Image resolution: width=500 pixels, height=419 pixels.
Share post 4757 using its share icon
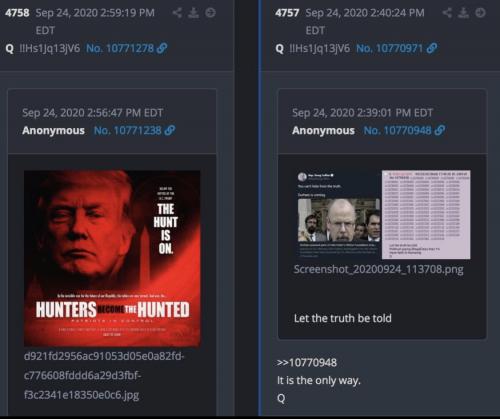tap(447, 13)
